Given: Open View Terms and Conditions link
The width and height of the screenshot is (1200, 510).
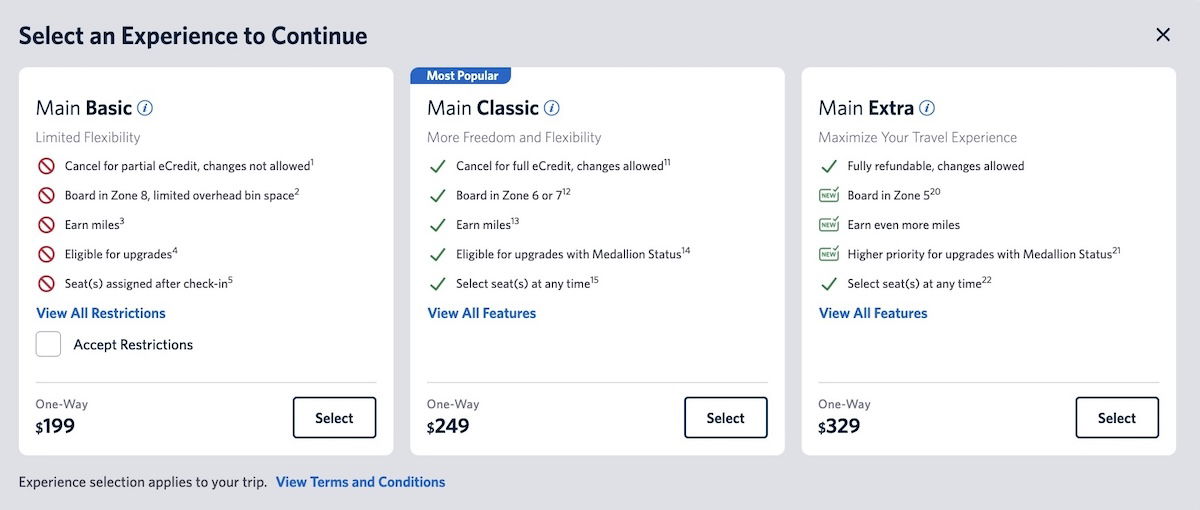Looking at the screenshot, I should point(361,482).
